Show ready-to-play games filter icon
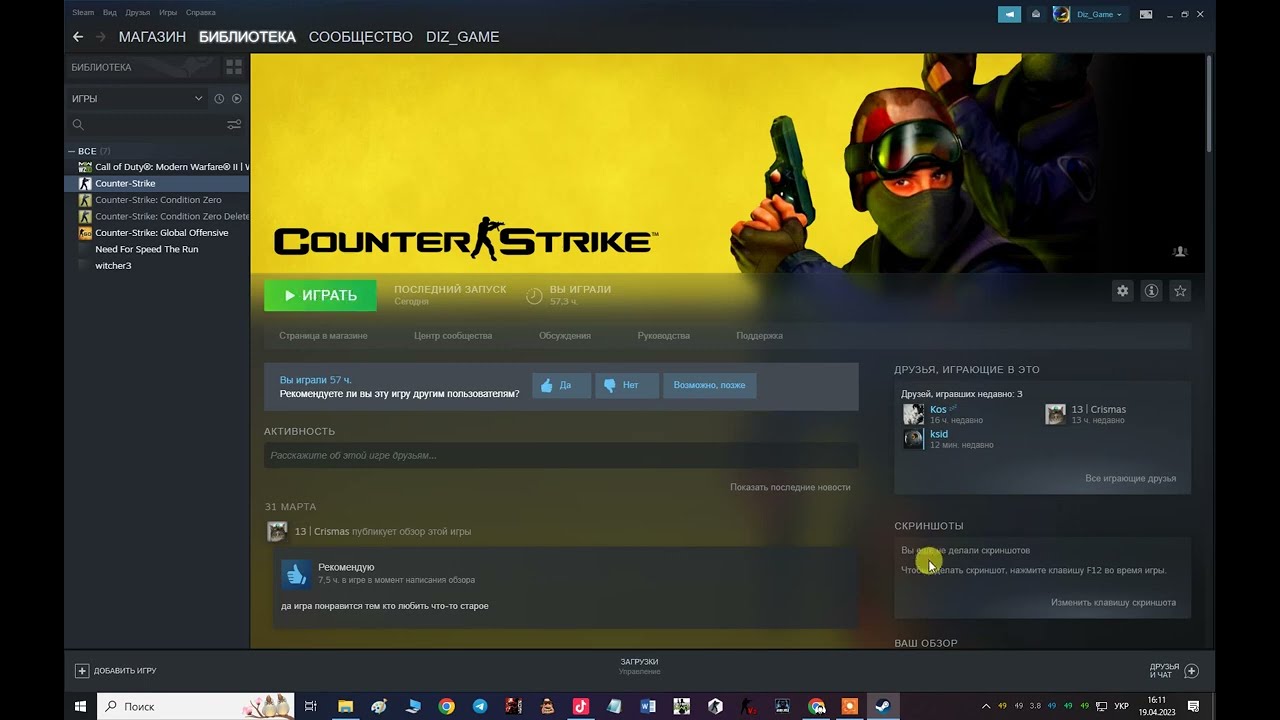 pyautogui.click(x=237, y=98)
